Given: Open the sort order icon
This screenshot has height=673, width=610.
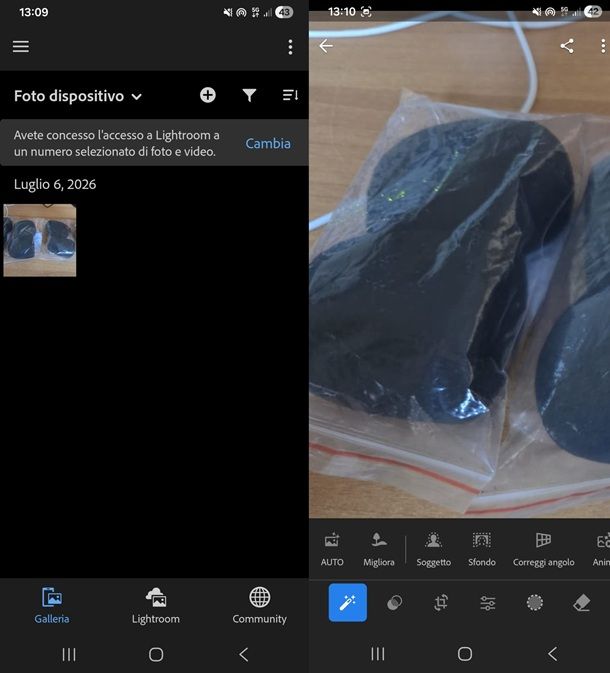Looking at the screenshot, I should tap(290, 95).
